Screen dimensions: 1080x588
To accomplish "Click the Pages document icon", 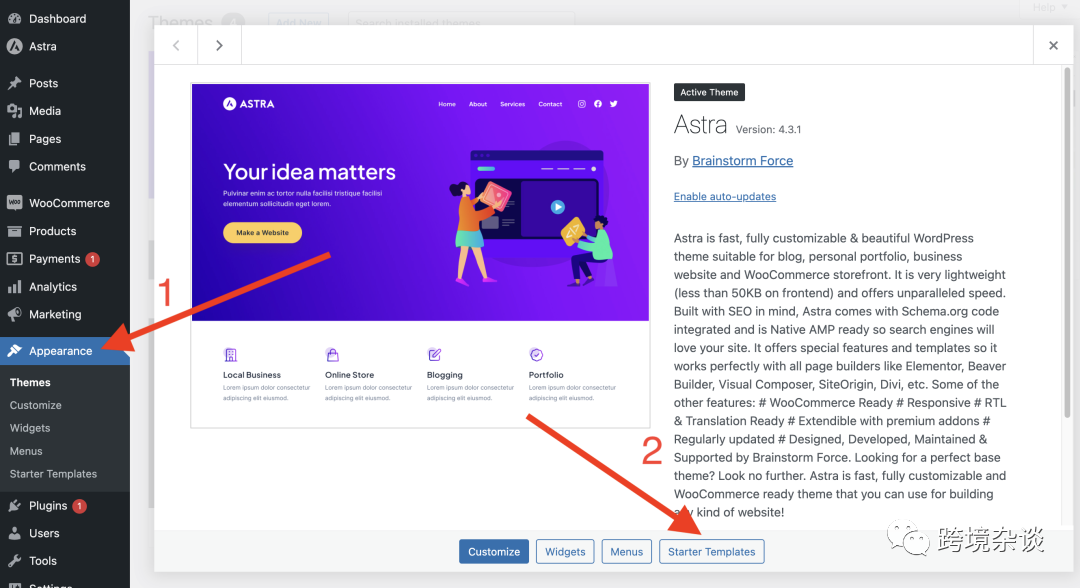I will [x=14, y=139].
